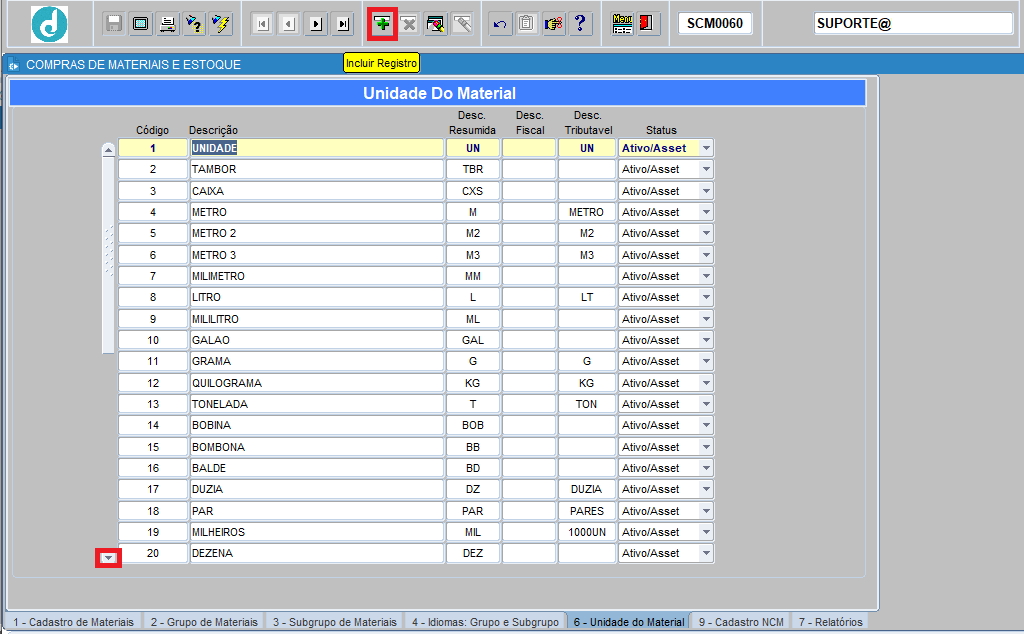Click the 'Status' column header

[661, 130]
